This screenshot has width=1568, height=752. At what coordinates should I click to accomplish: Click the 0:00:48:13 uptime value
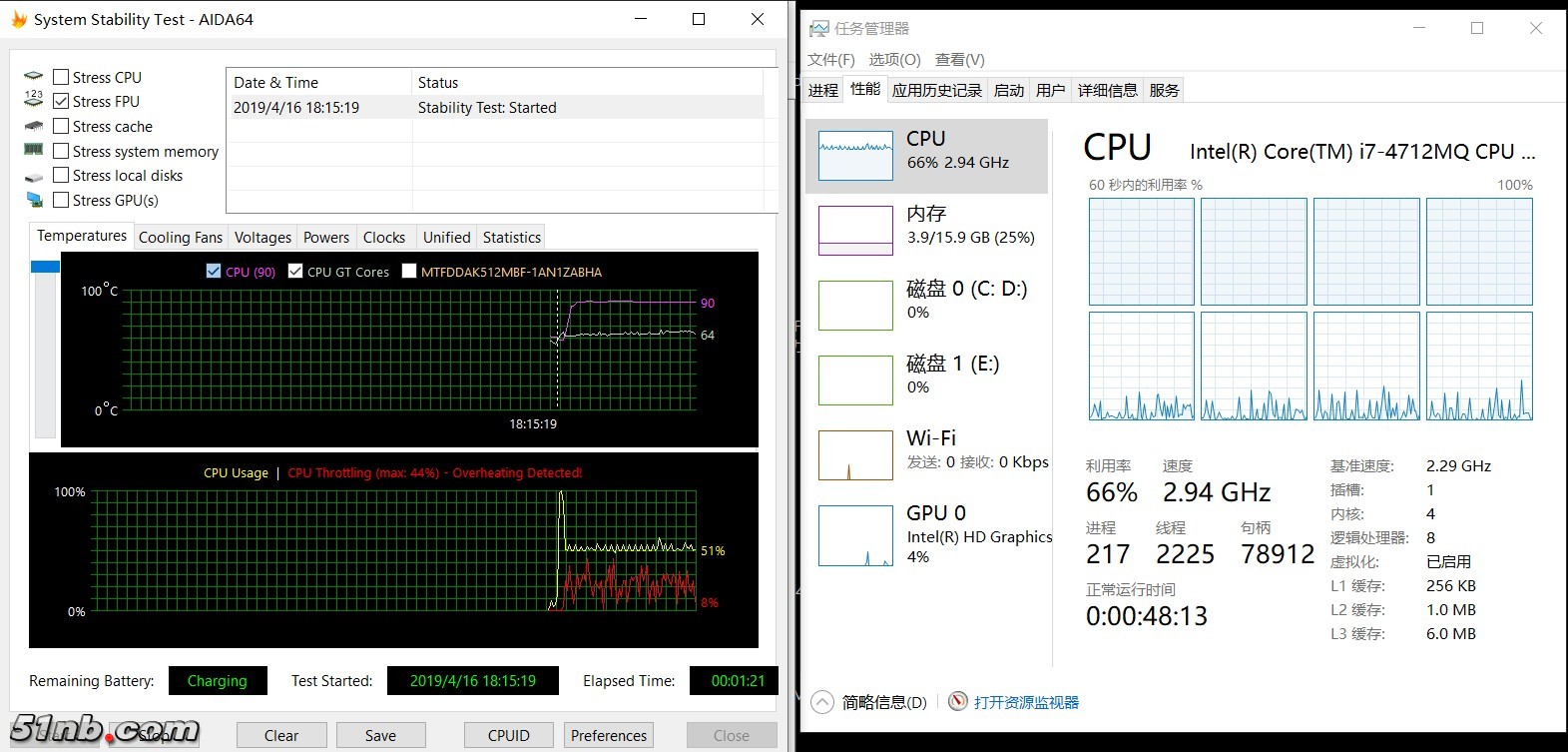pyautogui.click(x=1147, y=616)
